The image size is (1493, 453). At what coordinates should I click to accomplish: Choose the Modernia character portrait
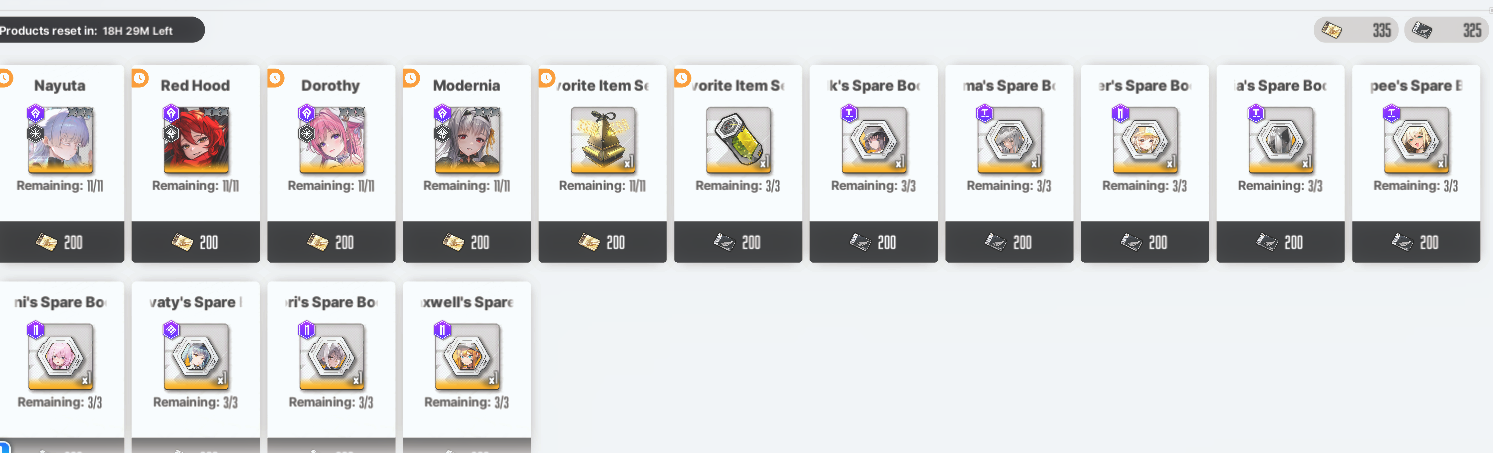(x=468, y=141)
